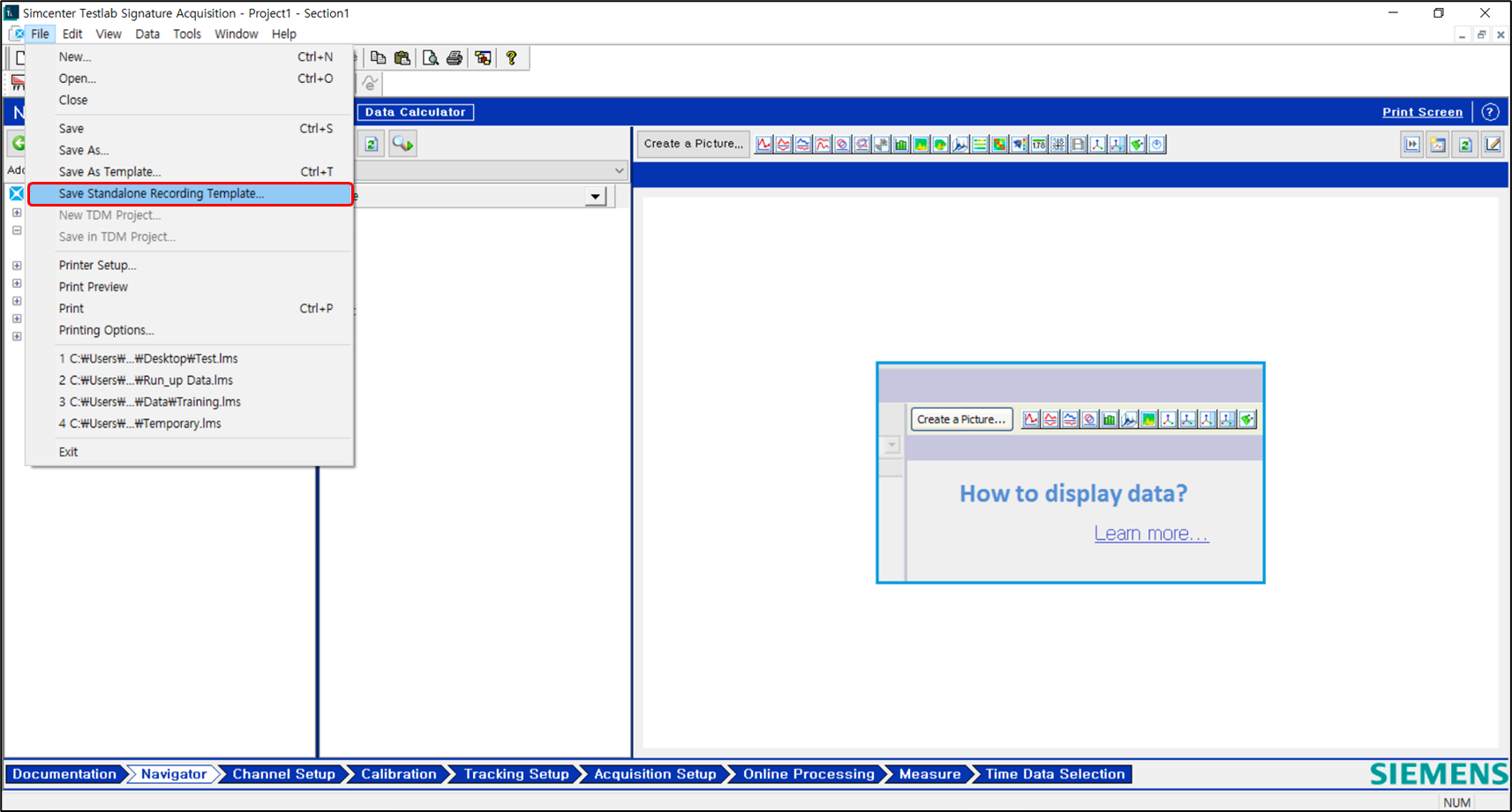The width and height of the screenshot is (1512, 812).
Task: Follow the Learn more link
Action: (1151, 533)
